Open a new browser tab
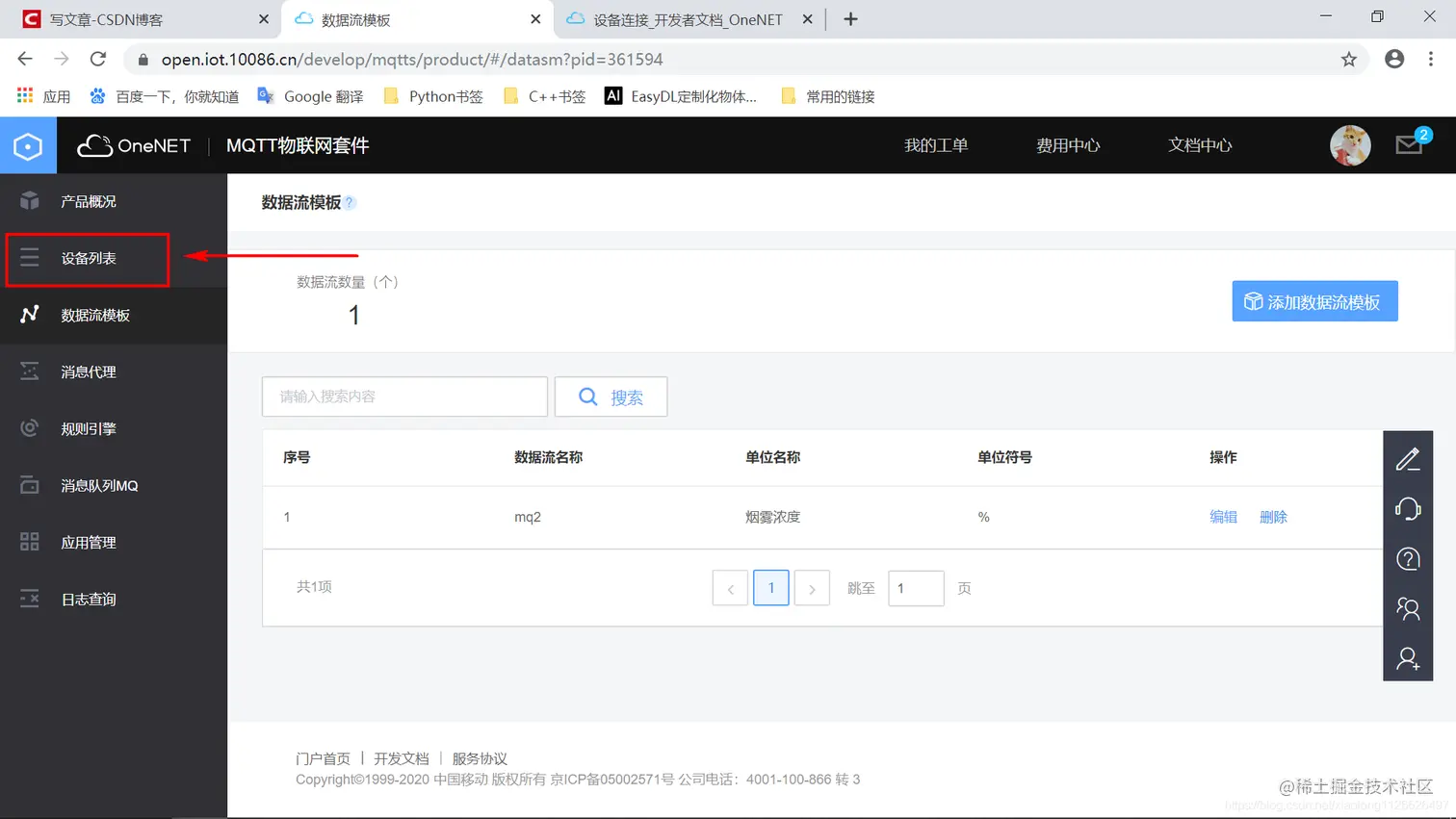 (x=850, y=19)
